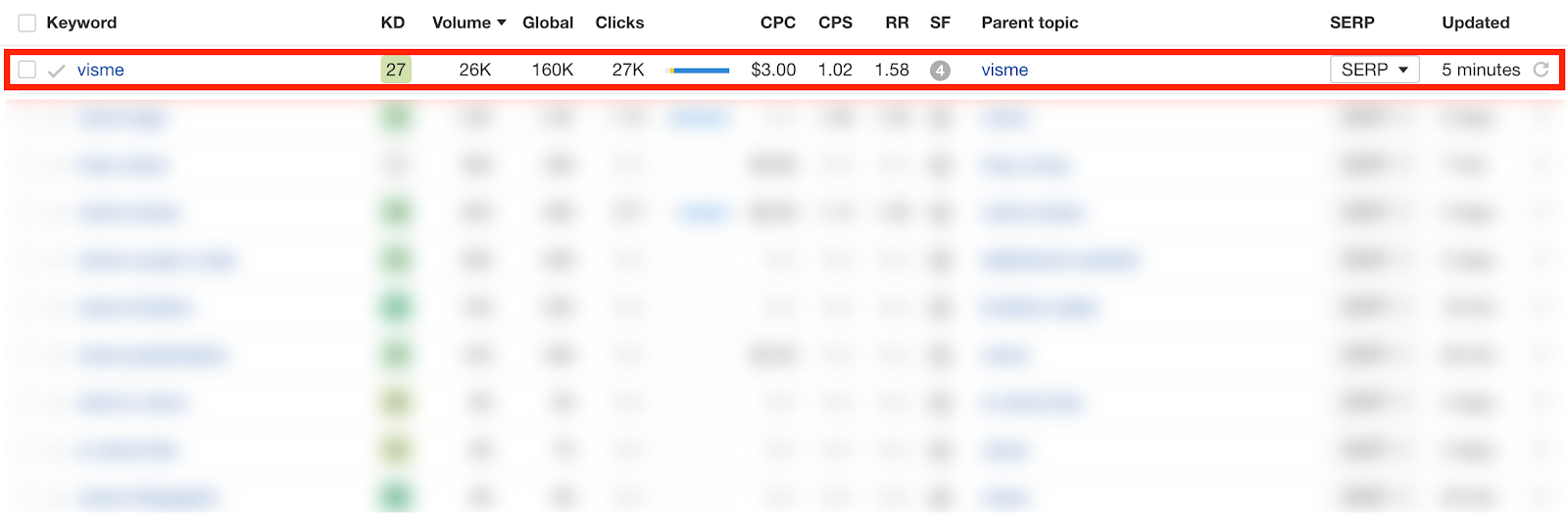Check the checkbox in the visme row

point(27,70)
